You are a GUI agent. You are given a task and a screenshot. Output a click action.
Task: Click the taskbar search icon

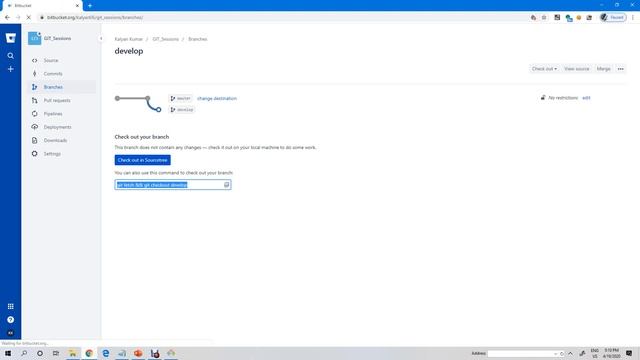click(24, 353)
